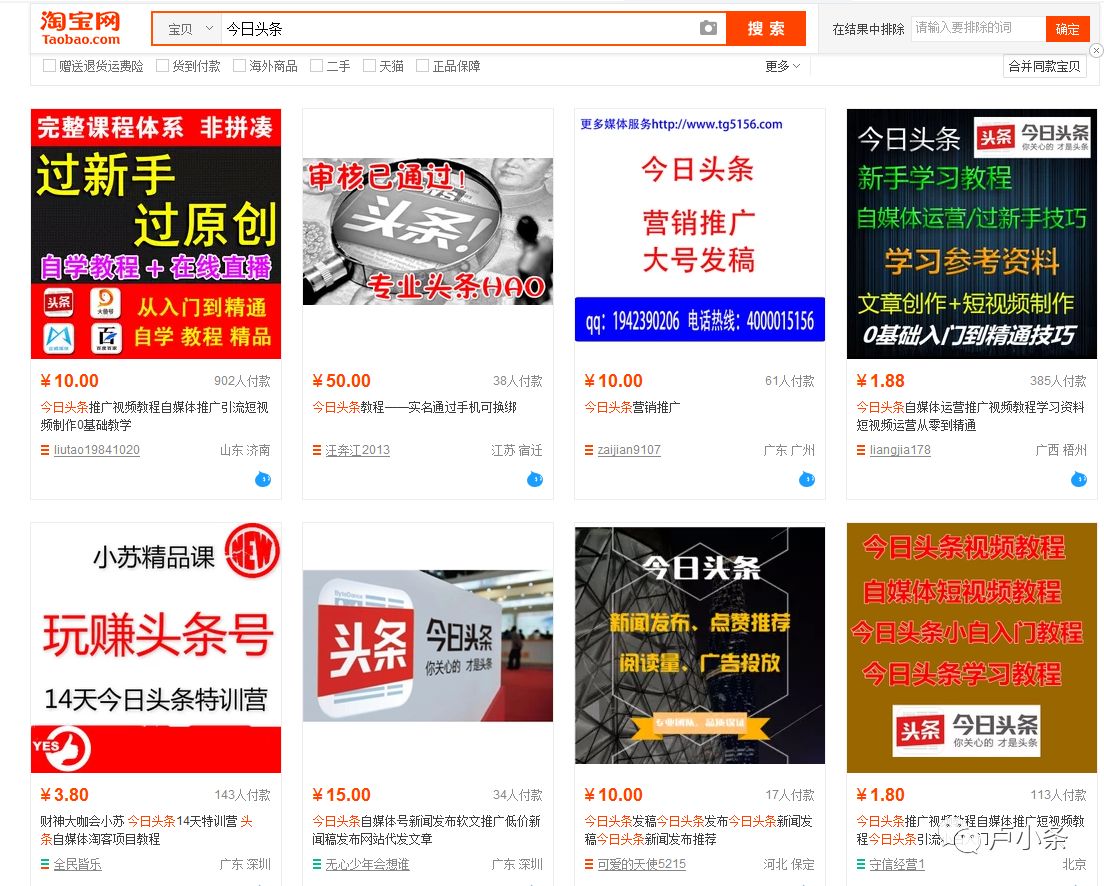
Task: Click shop icon beside zaijian9107
Action: (589, 450)
